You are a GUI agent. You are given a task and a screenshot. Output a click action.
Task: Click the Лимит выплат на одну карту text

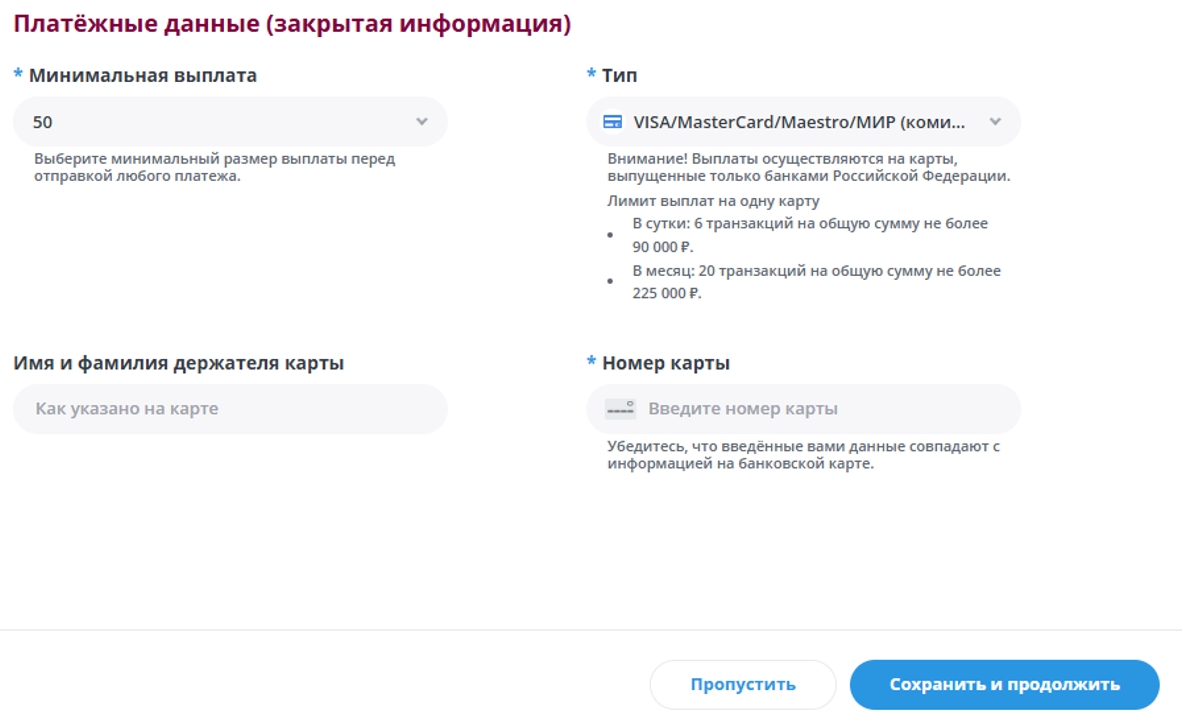click(713, 201)
